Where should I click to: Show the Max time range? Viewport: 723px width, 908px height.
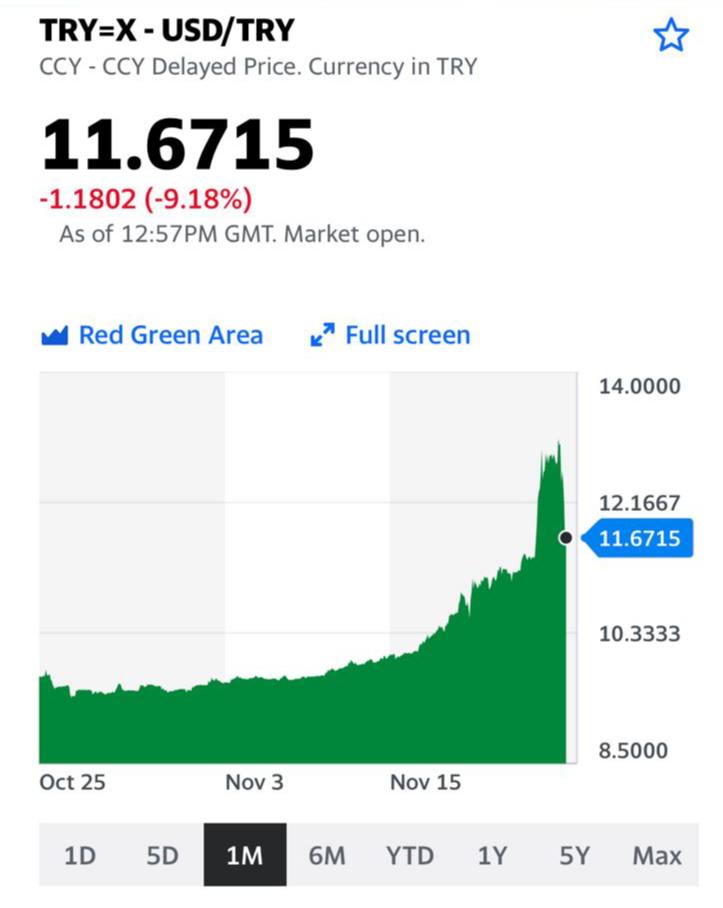657,855
